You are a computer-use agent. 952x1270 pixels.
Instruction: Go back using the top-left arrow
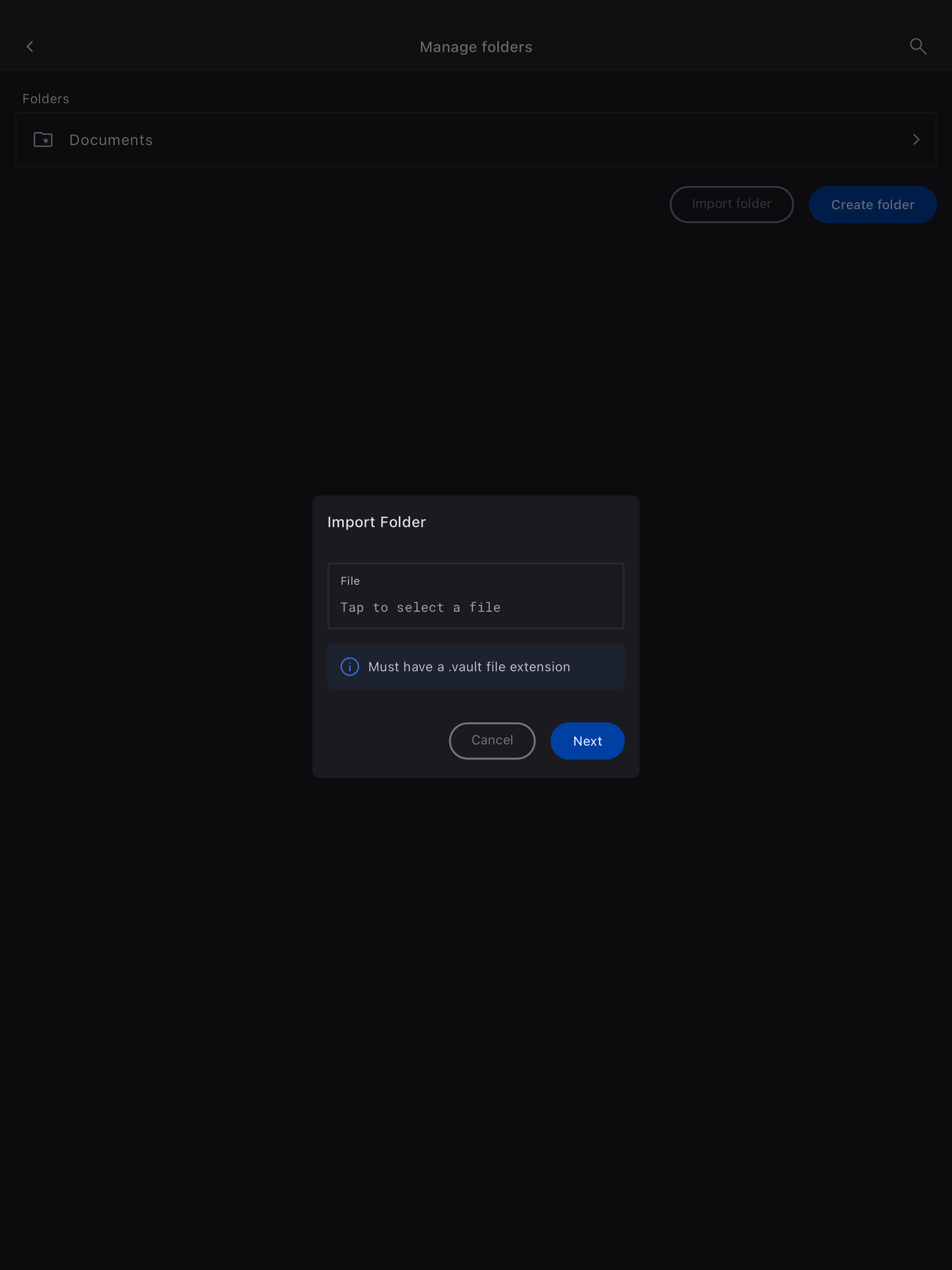point(30,46)
